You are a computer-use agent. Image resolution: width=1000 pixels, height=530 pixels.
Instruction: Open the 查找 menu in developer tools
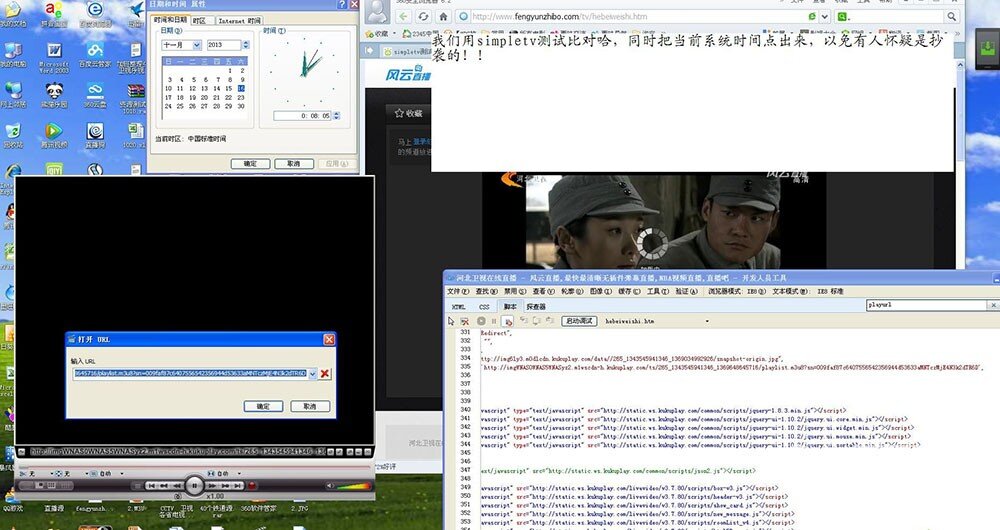tap(487, 291)
